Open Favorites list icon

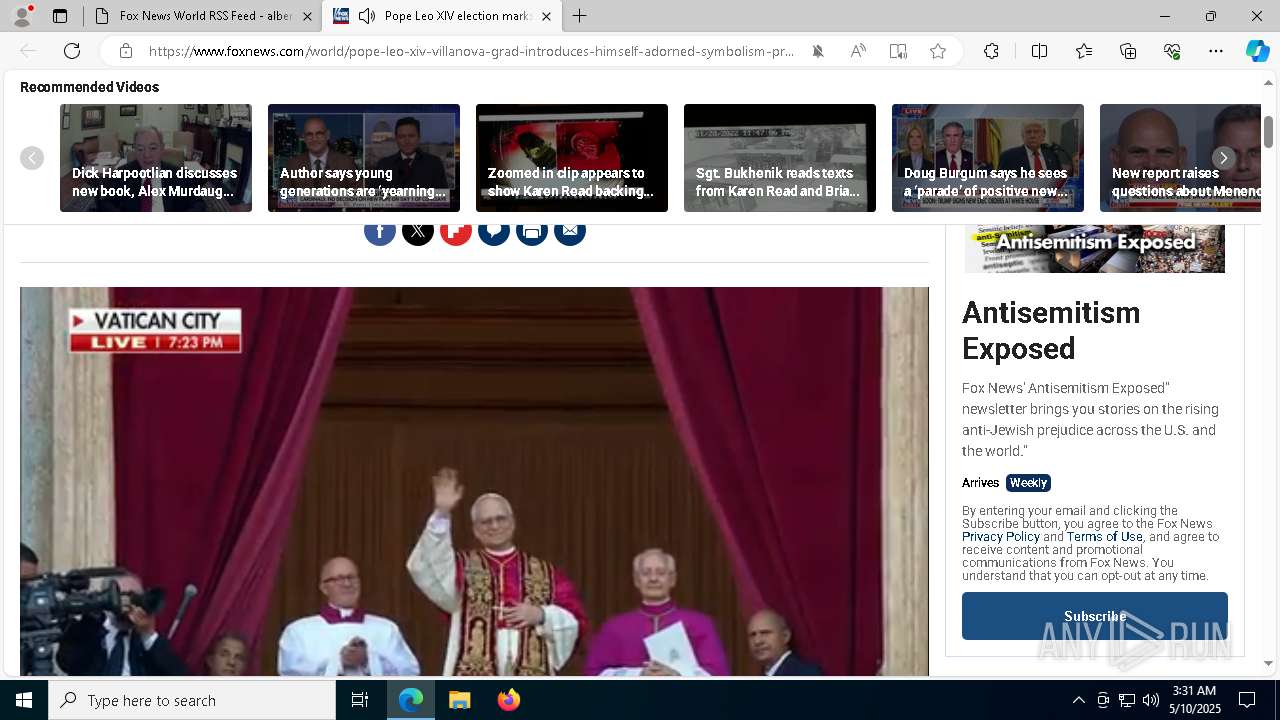1084,51
